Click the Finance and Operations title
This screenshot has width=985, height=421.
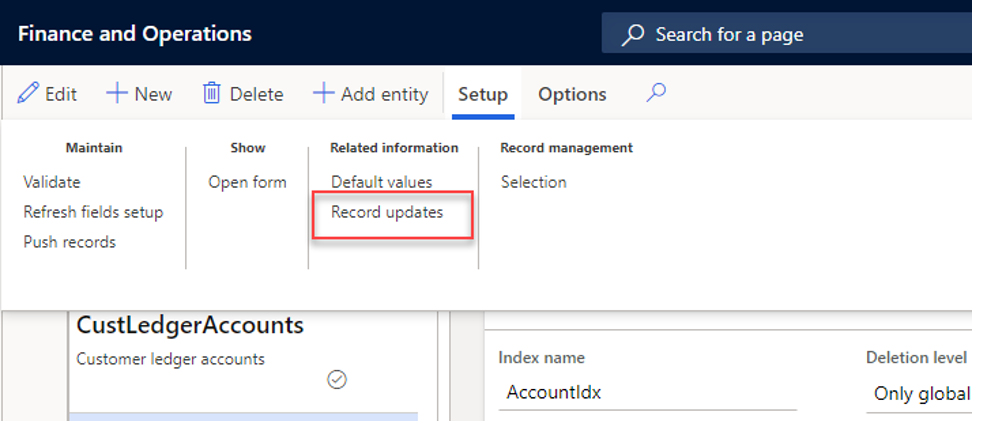[x=135, y=33]
